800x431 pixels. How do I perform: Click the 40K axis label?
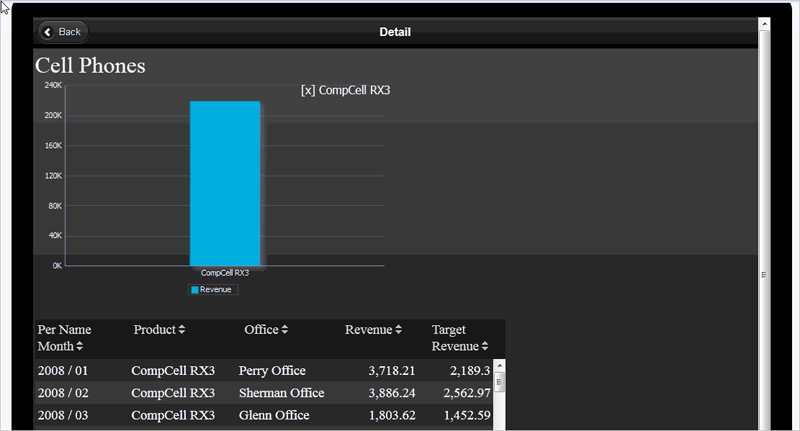click(55, 236)
